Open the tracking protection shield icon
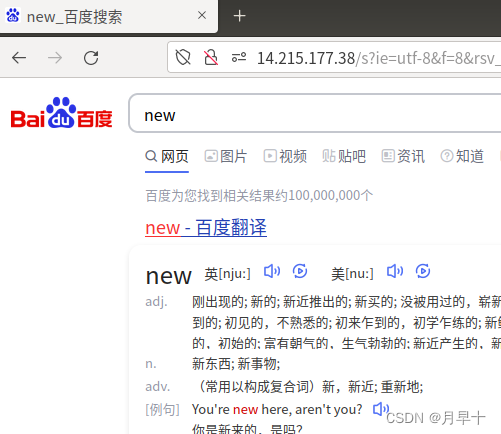This screenshot has width=501, height=434. point(183,57)
